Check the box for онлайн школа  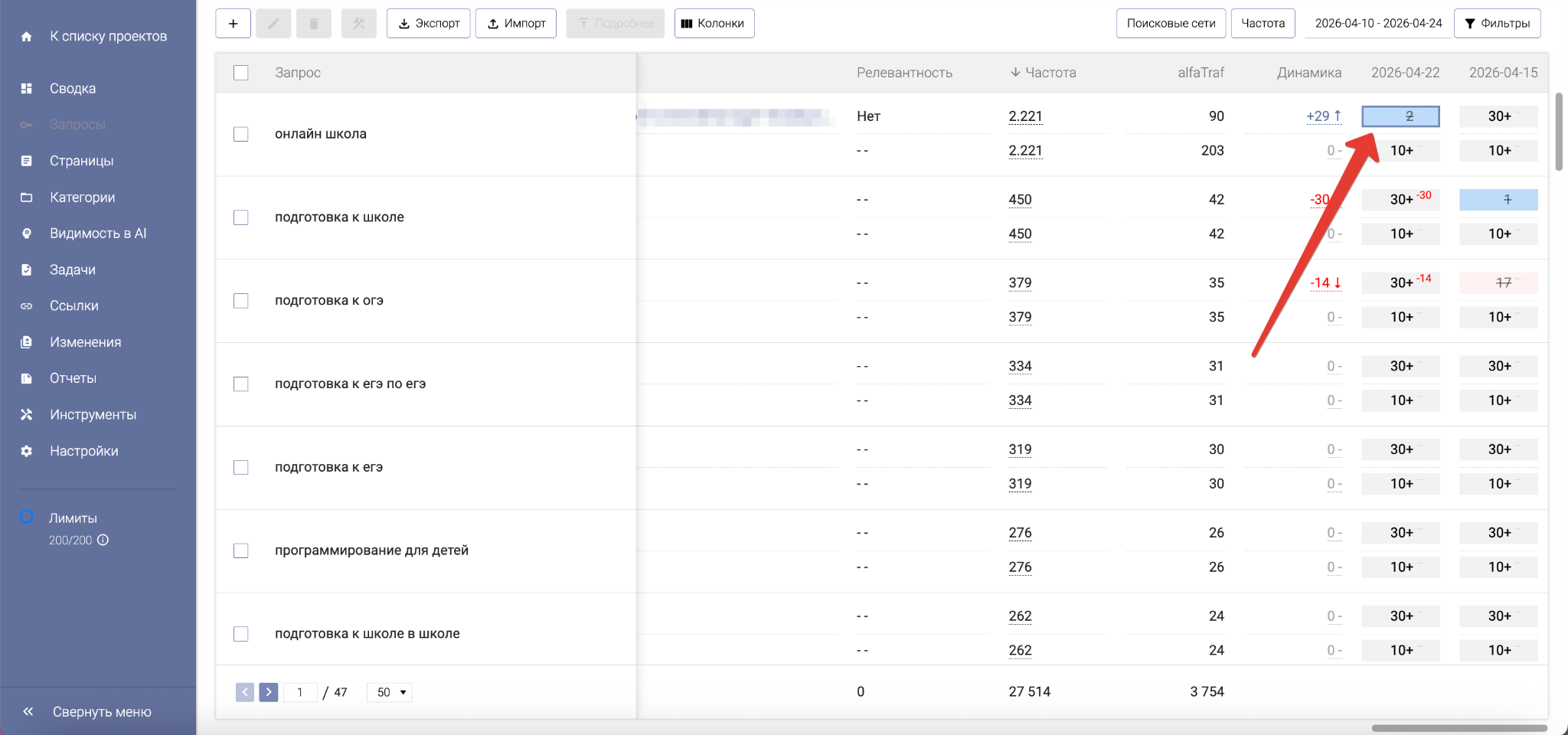click(241, 134)
